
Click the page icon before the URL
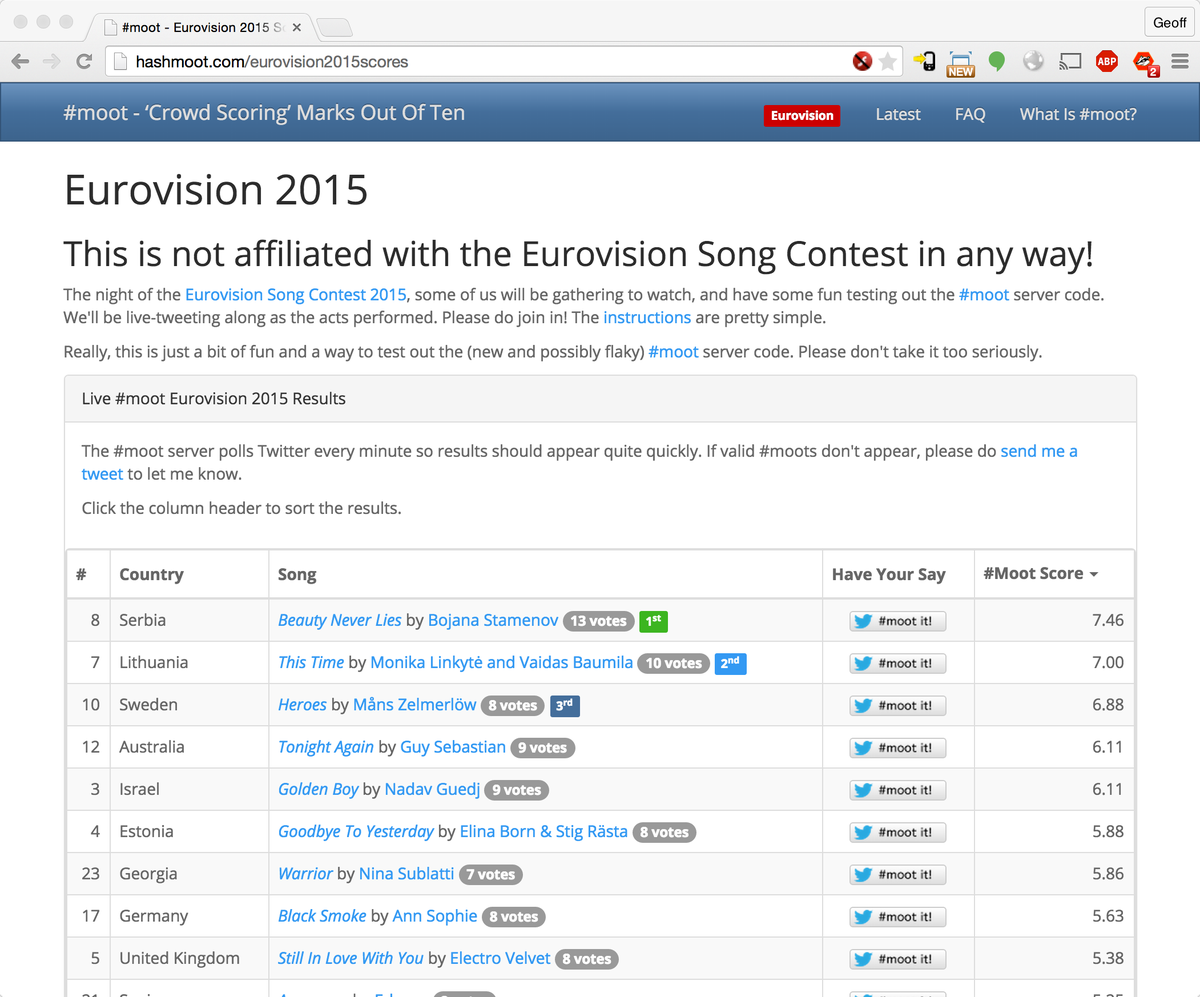click(120, 62)
